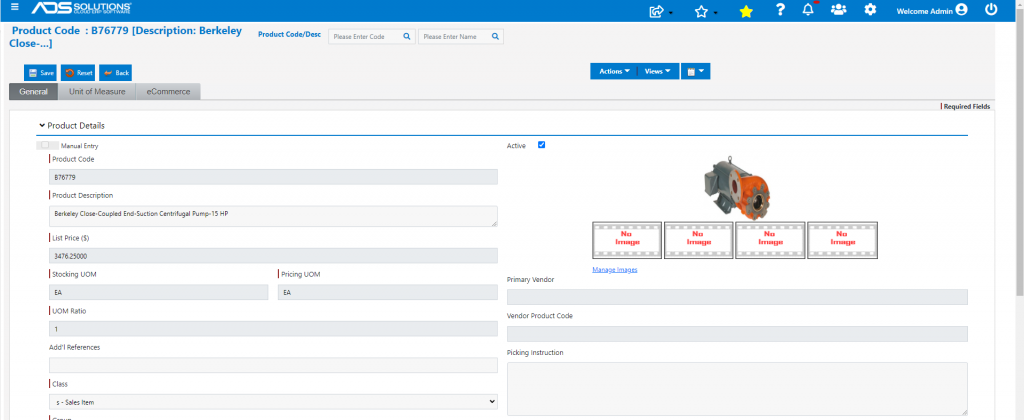Click search magnifier in code field
Image resolution: width=1024 pixels, height=420 pixels.
pyautogui.click(x=406, y=37)
